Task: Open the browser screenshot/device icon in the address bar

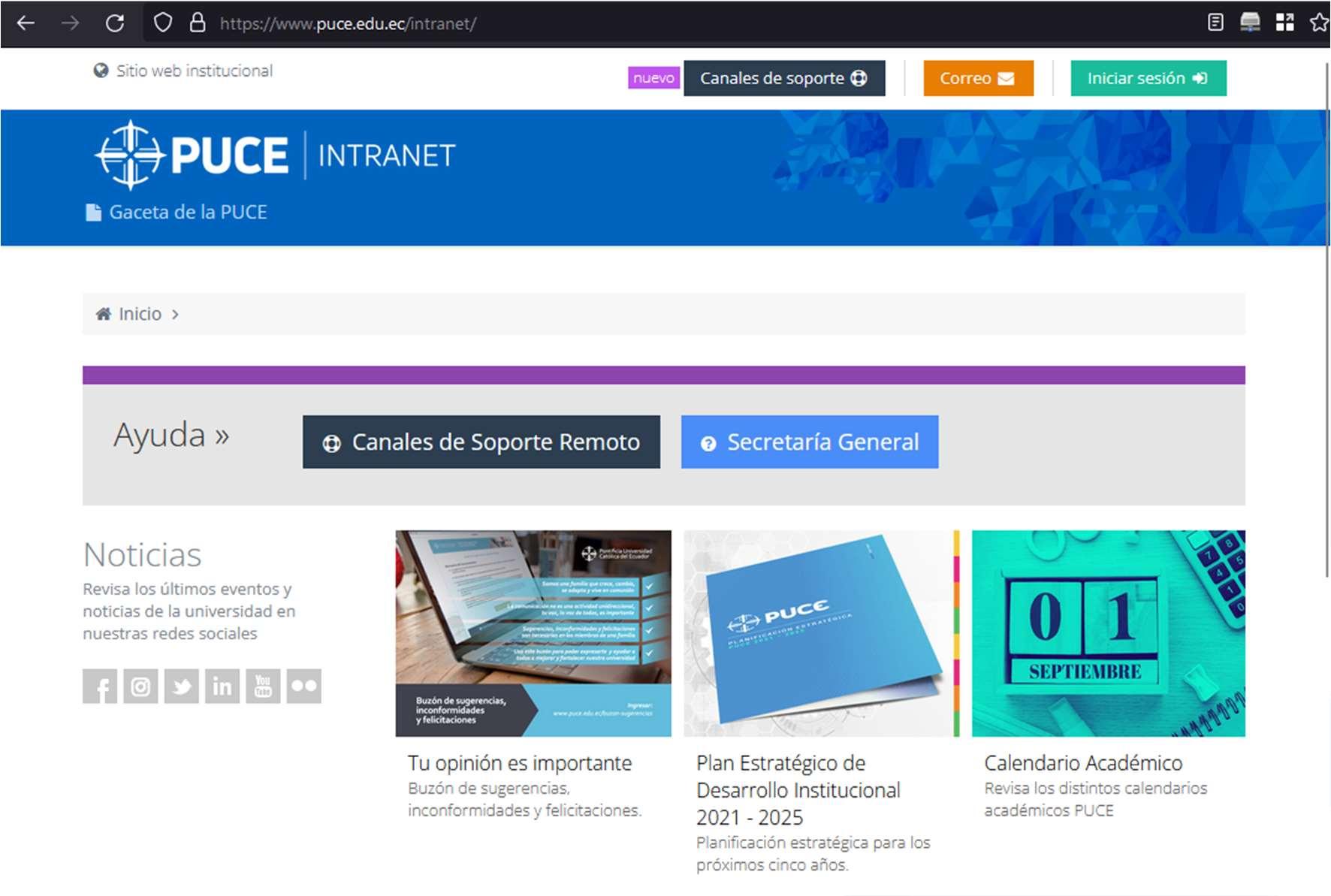Action: pos(1250,23)
